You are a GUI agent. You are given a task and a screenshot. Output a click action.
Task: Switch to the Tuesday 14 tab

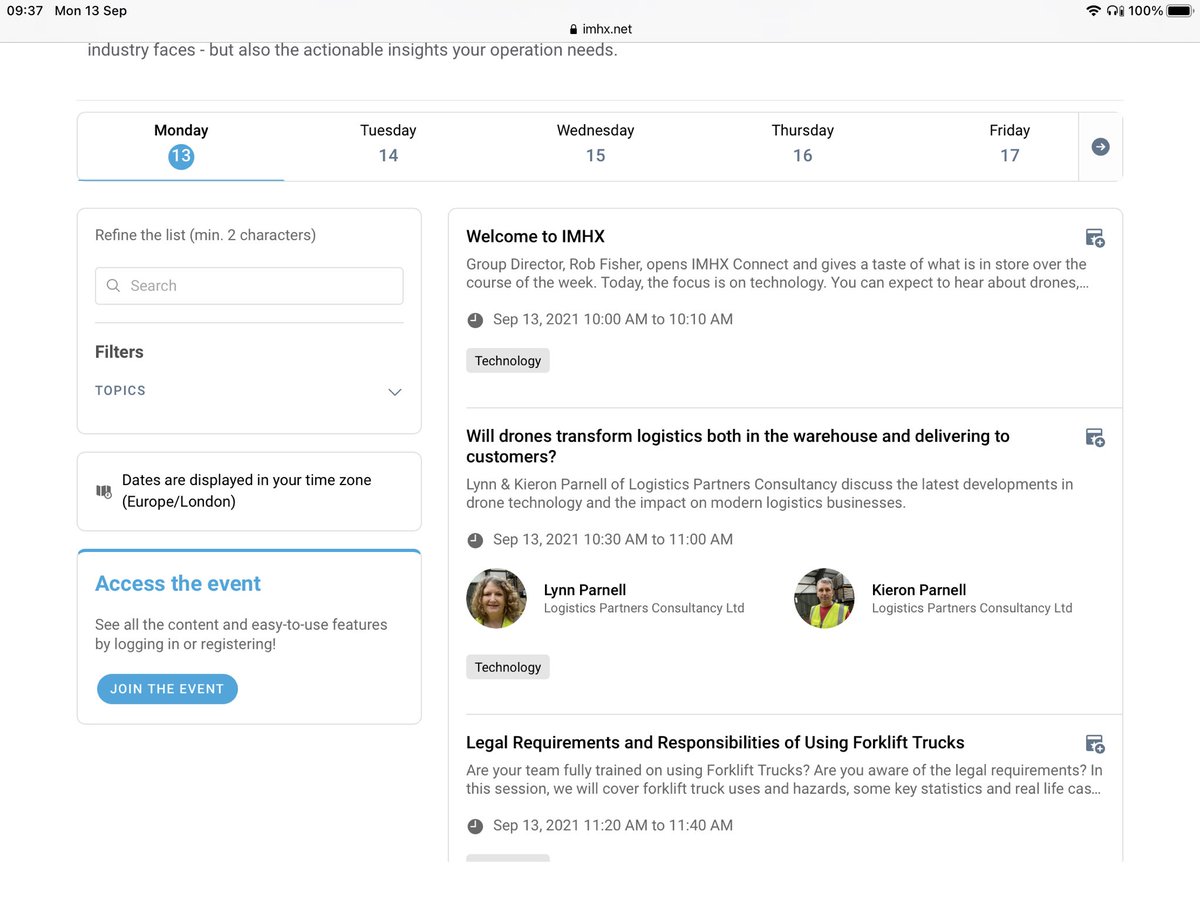pos(388,143)
